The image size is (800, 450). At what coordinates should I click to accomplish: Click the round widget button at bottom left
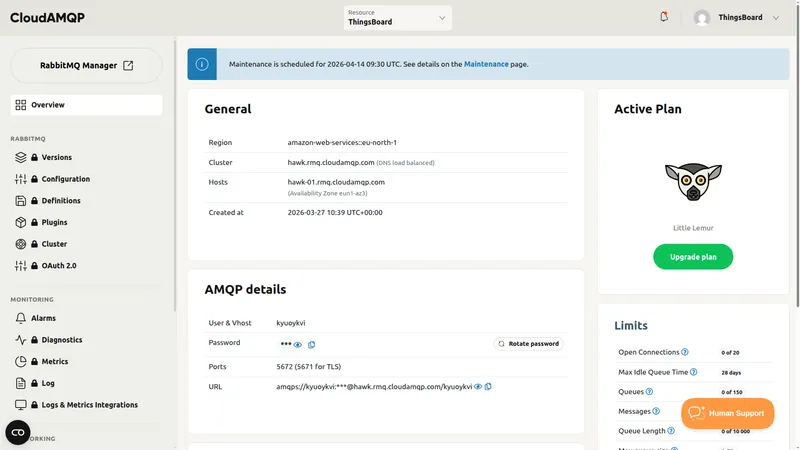[x=18, y=433]
